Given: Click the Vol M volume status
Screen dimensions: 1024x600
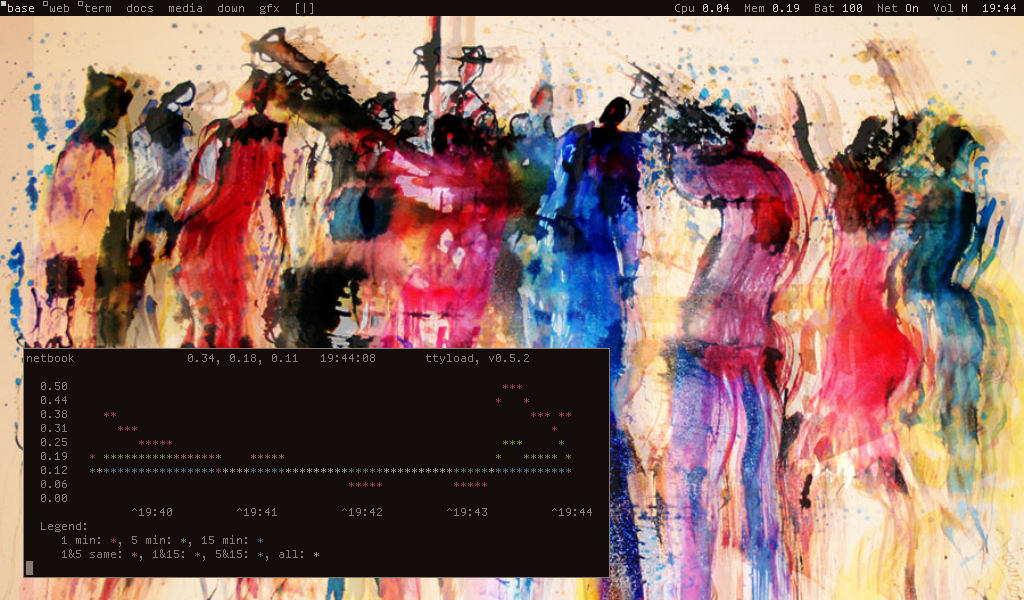Looking at the screenshot, I should [x=950, y=8].
